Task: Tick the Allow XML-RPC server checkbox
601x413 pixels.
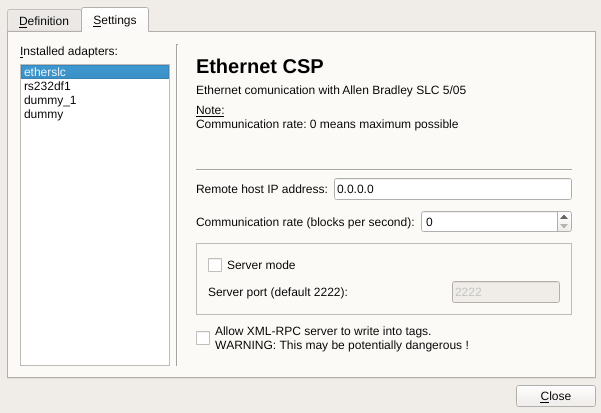Action: coord(203,338)
